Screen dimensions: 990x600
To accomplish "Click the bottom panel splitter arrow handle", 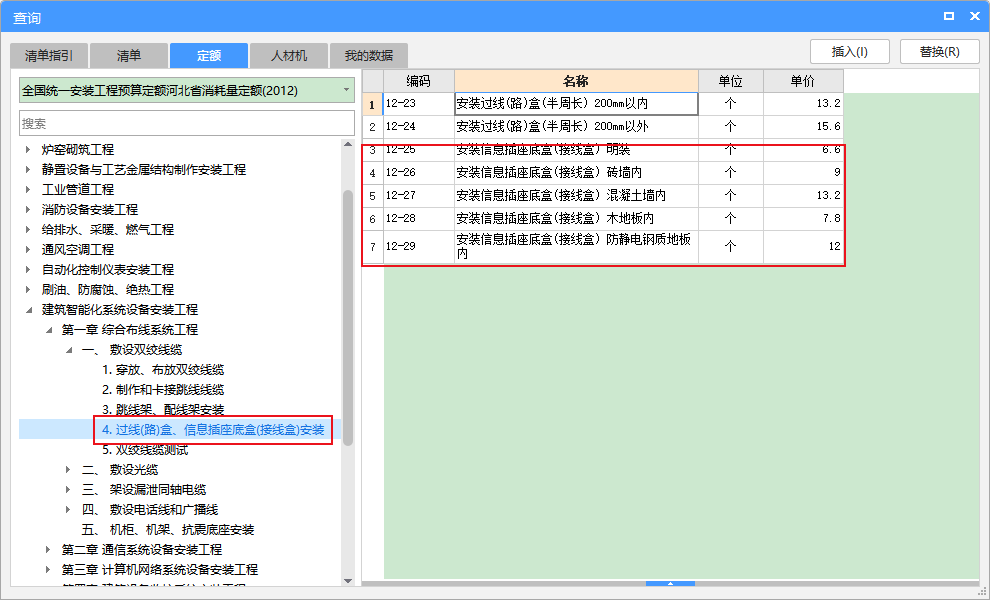I will pyautogui.click(x=671, y=584).
